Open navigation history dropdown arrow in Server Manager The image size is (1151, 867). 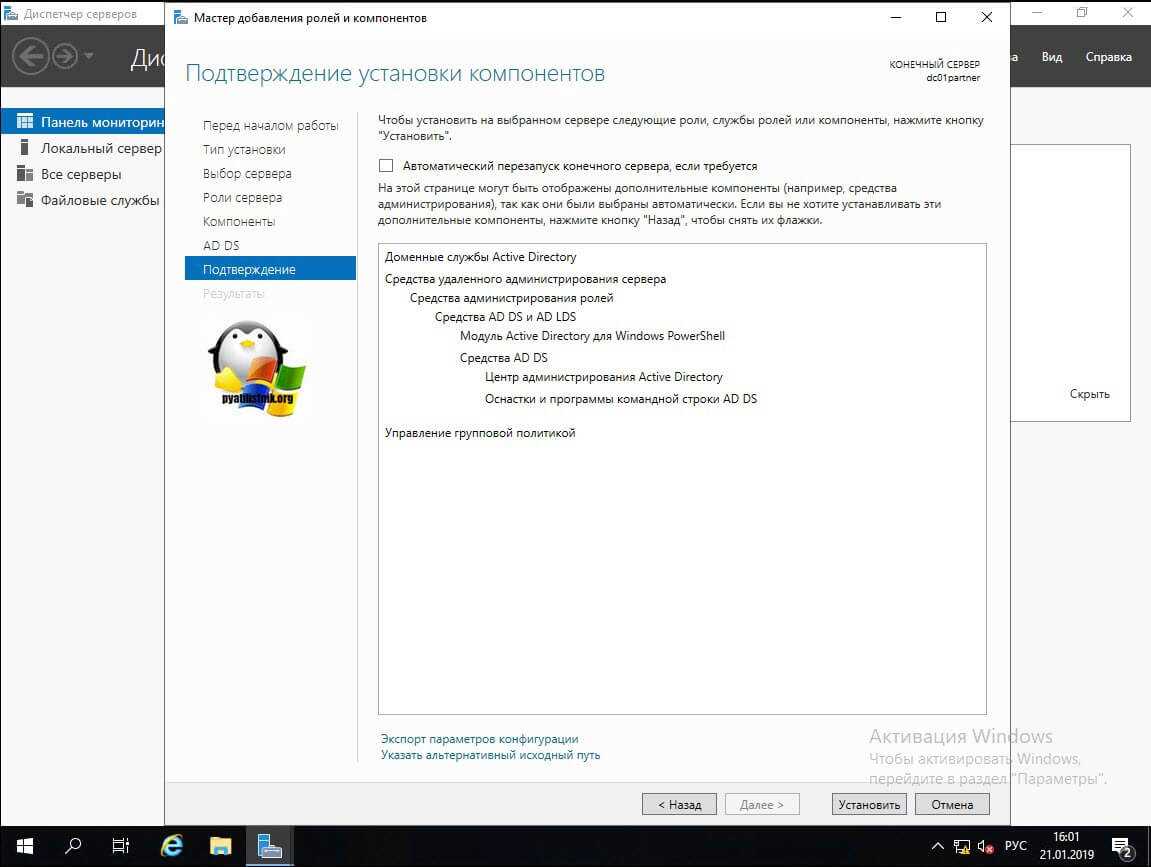click(x=88, y=56)
